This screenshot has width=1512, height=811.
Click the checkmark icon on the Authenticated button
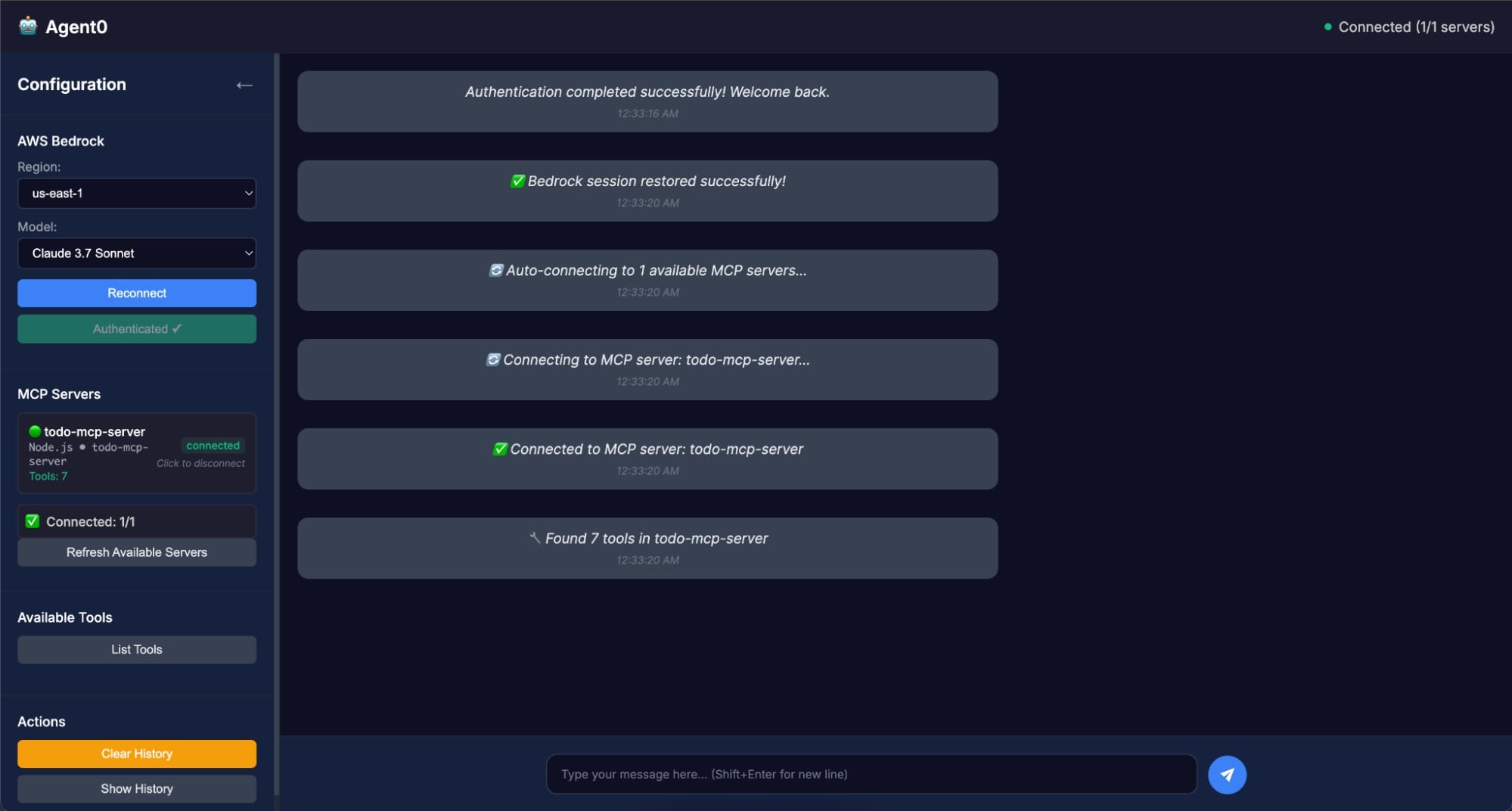tap(175, 328)
